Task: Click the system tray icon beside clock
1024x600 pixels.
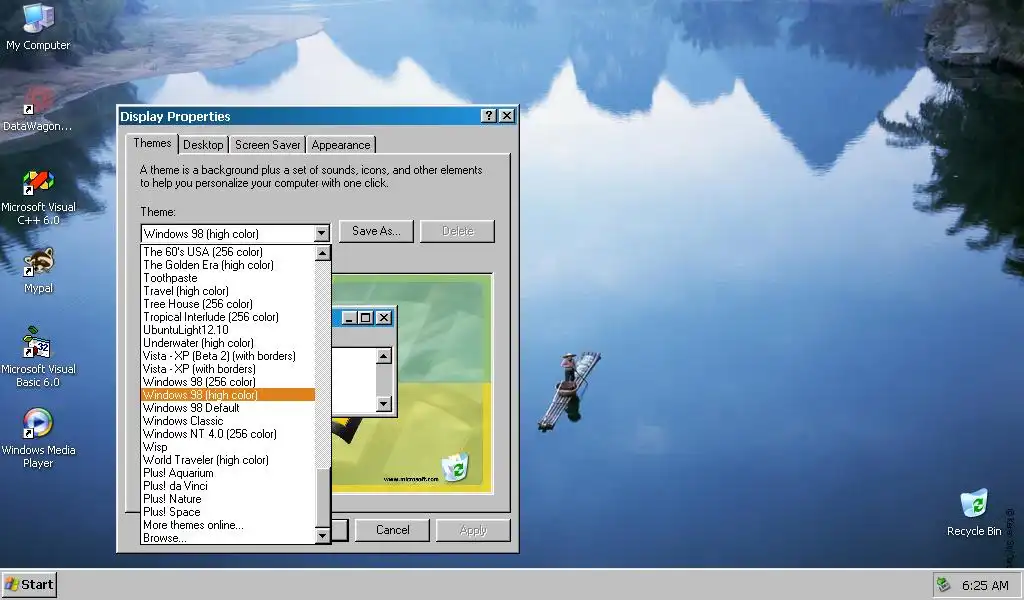Action: (942, 584)
